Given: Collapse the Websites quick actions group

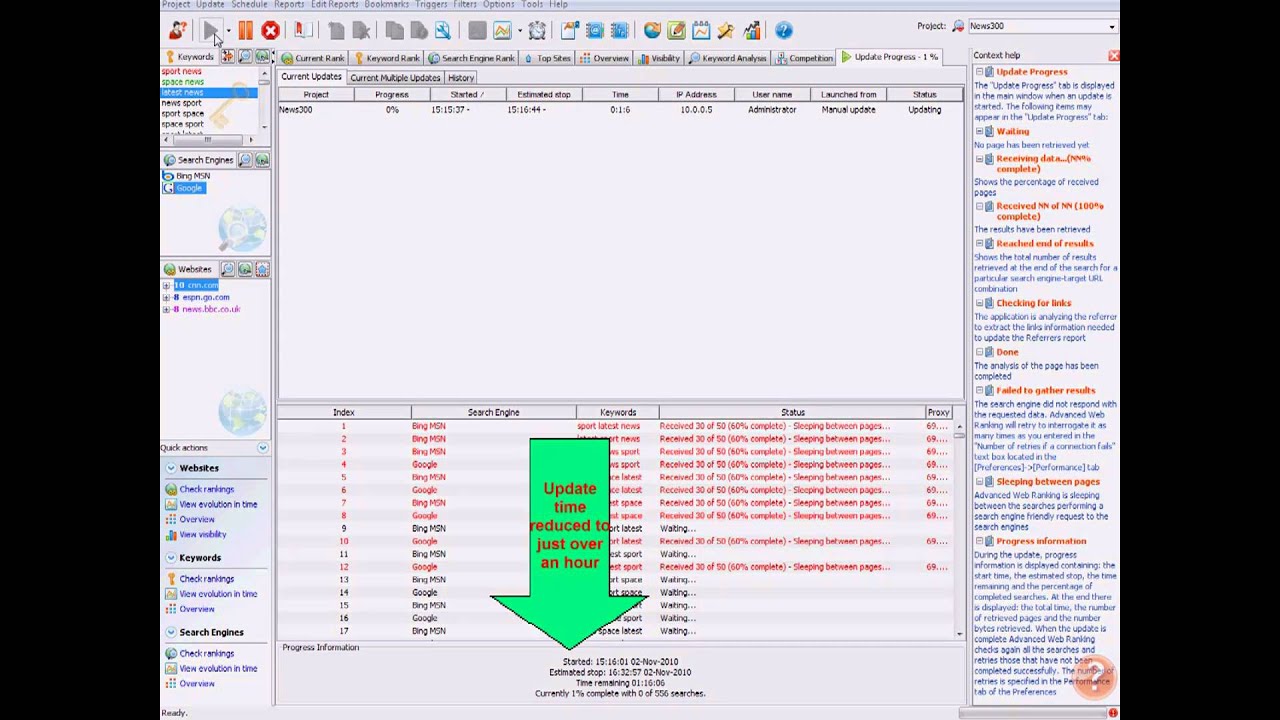Looking at the screenshot, I should [x=171, y=468].
